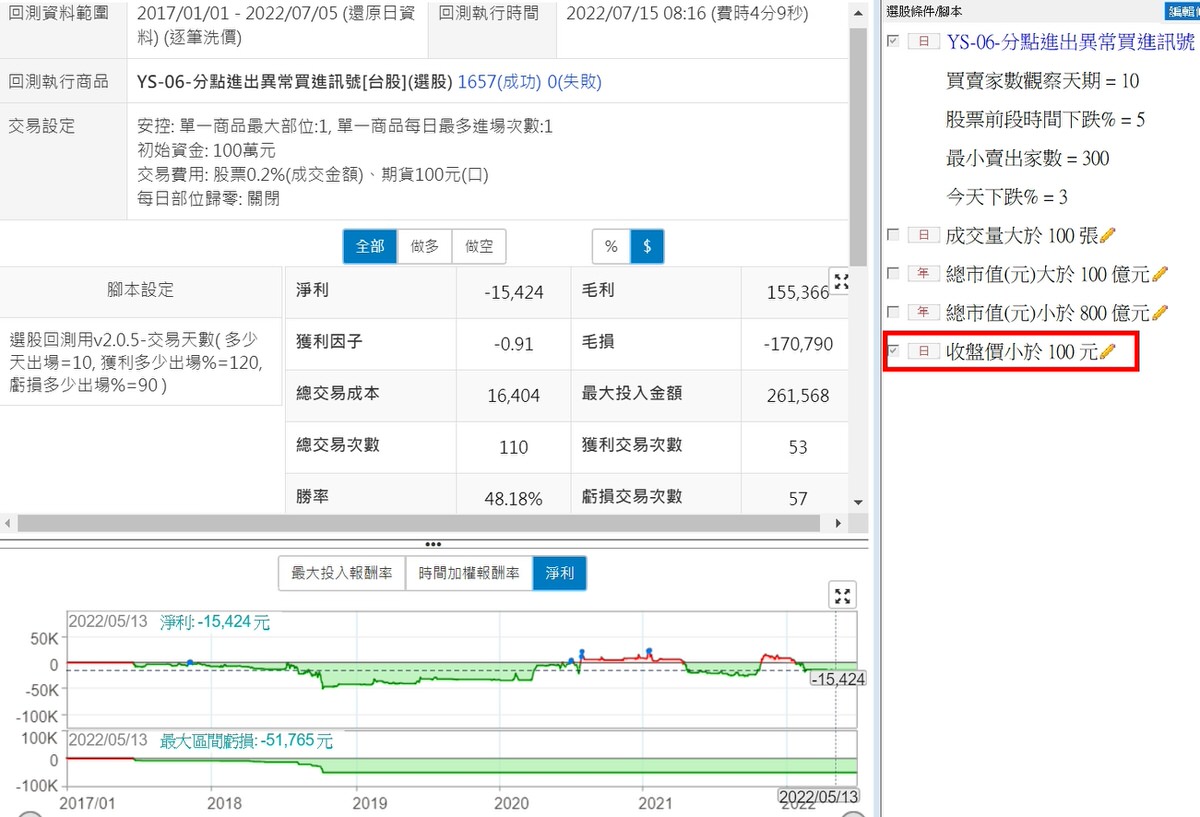Screen dimensions: 1200x817
Task: Show the 時間加權報酬率 chart tab
Action: 469,573
